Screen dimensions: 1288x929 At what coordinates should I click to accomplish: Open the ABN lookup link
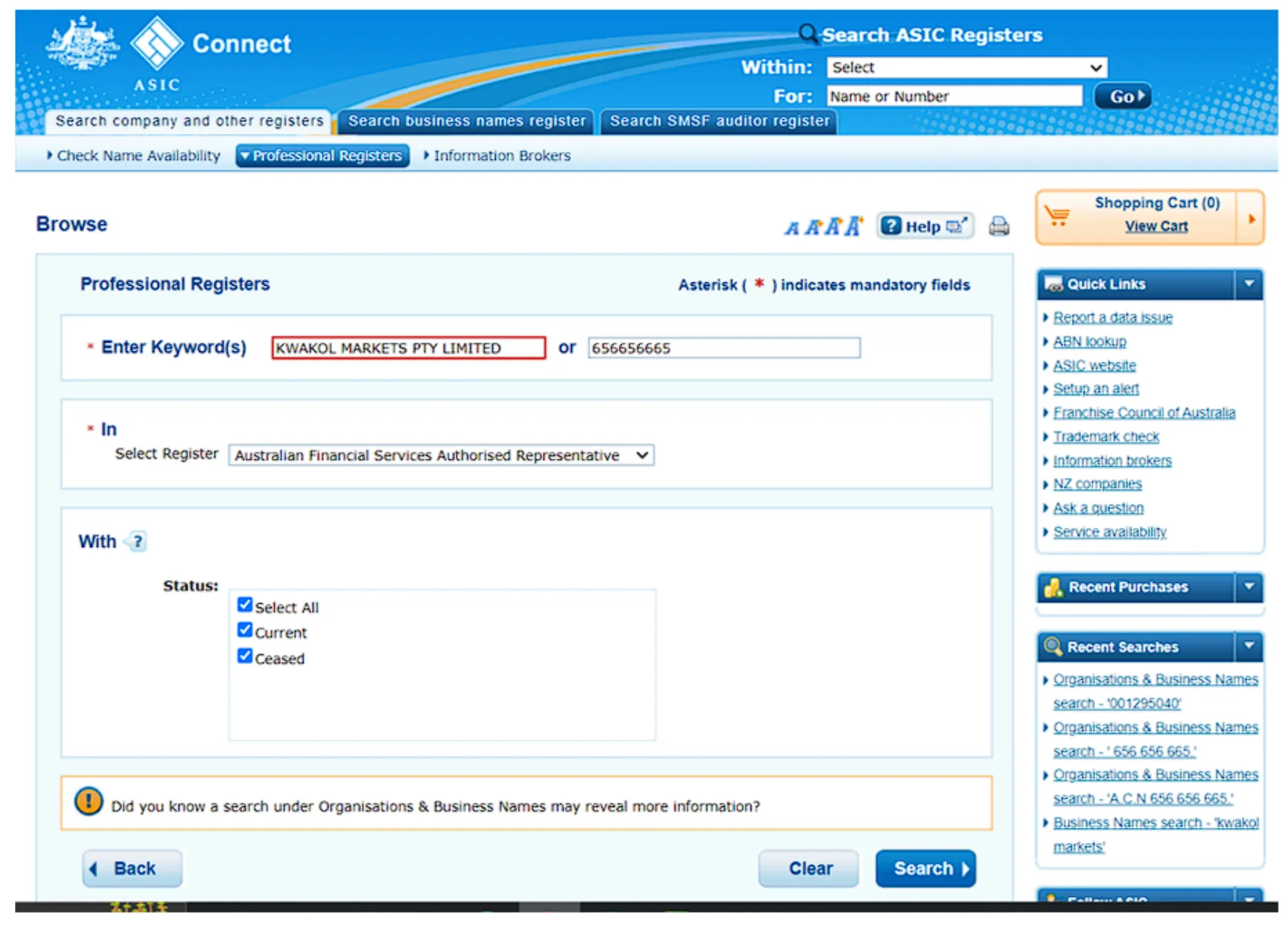[1089, 341]
